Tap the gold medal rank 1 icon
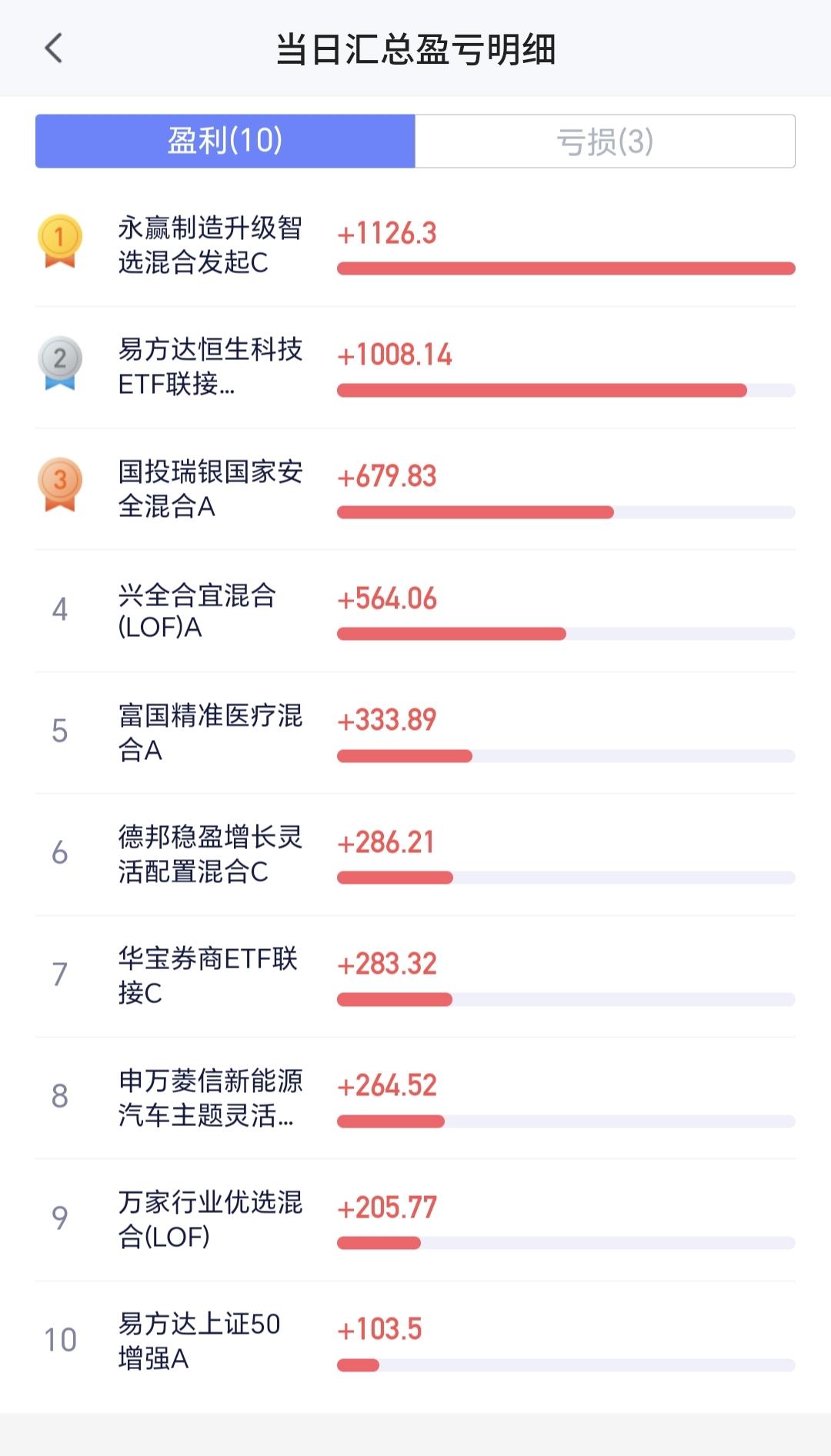The image size is (831, 1456). [60, 242]
